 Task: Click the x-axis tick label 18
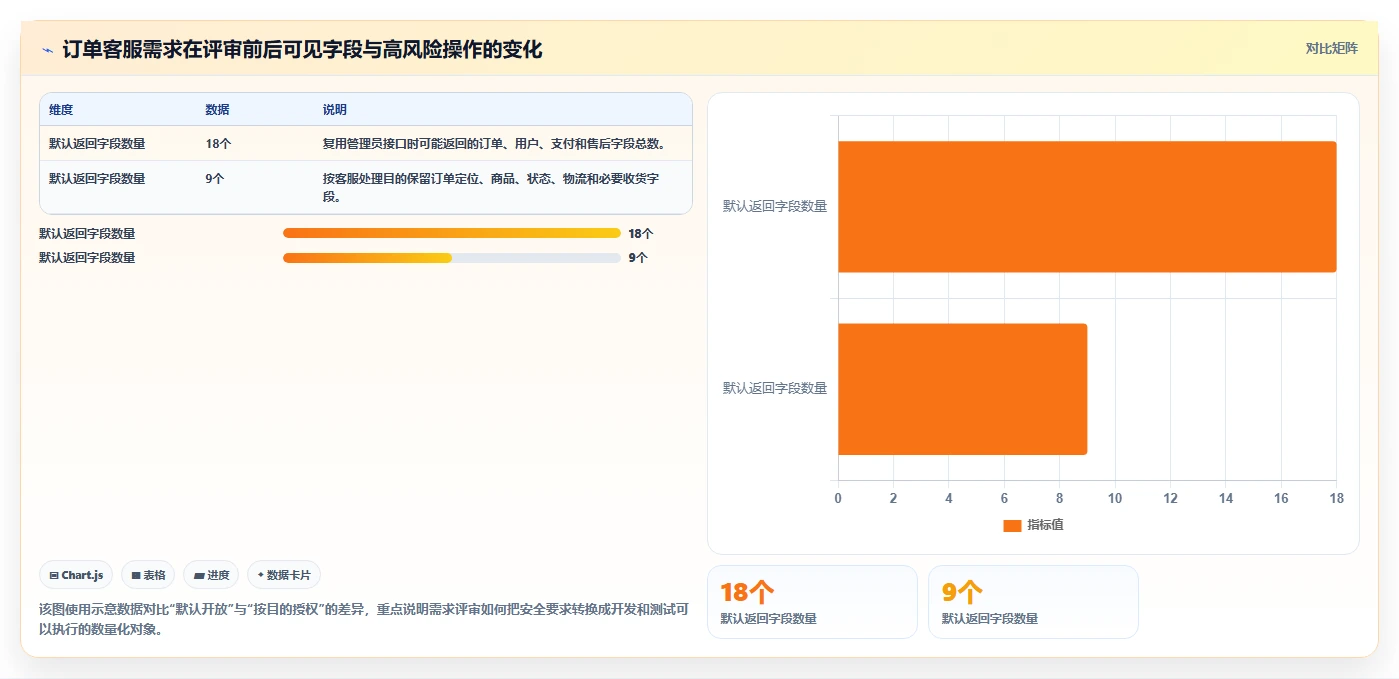(x=1336, y=498)
